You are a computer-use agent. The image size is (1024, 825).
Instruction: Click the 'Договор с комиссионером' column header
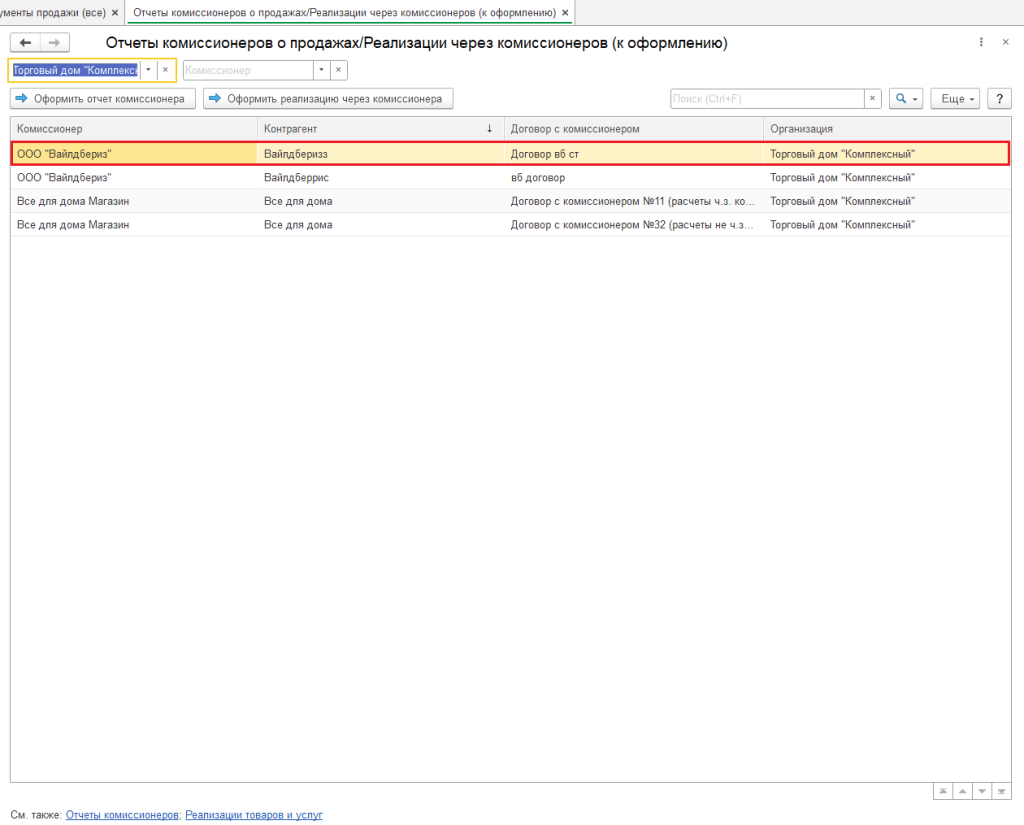coord(633,129)
